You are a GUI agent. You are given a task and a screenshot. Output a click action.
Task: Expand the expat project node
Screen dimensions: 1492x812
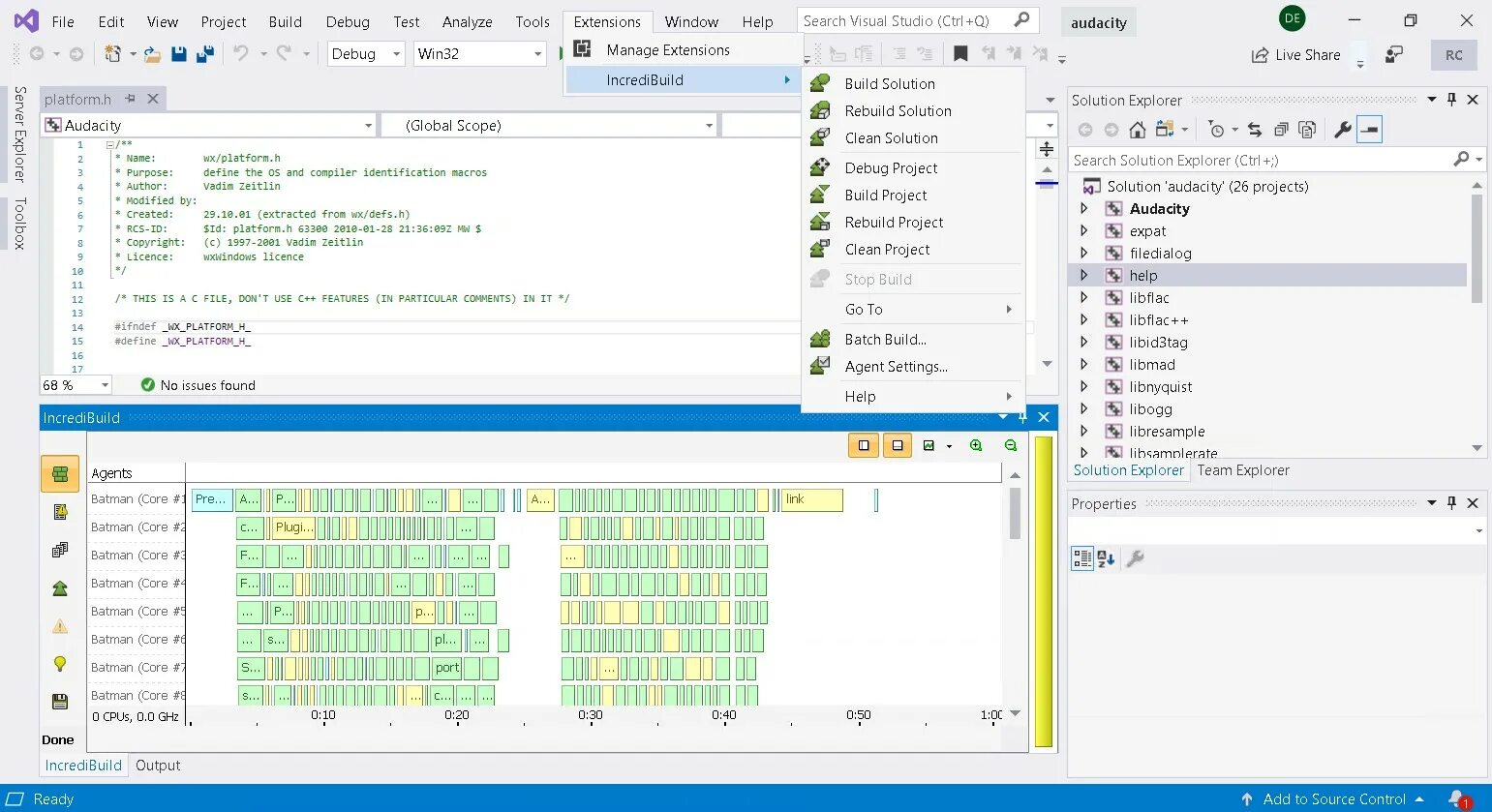(x=1084, y=230)
